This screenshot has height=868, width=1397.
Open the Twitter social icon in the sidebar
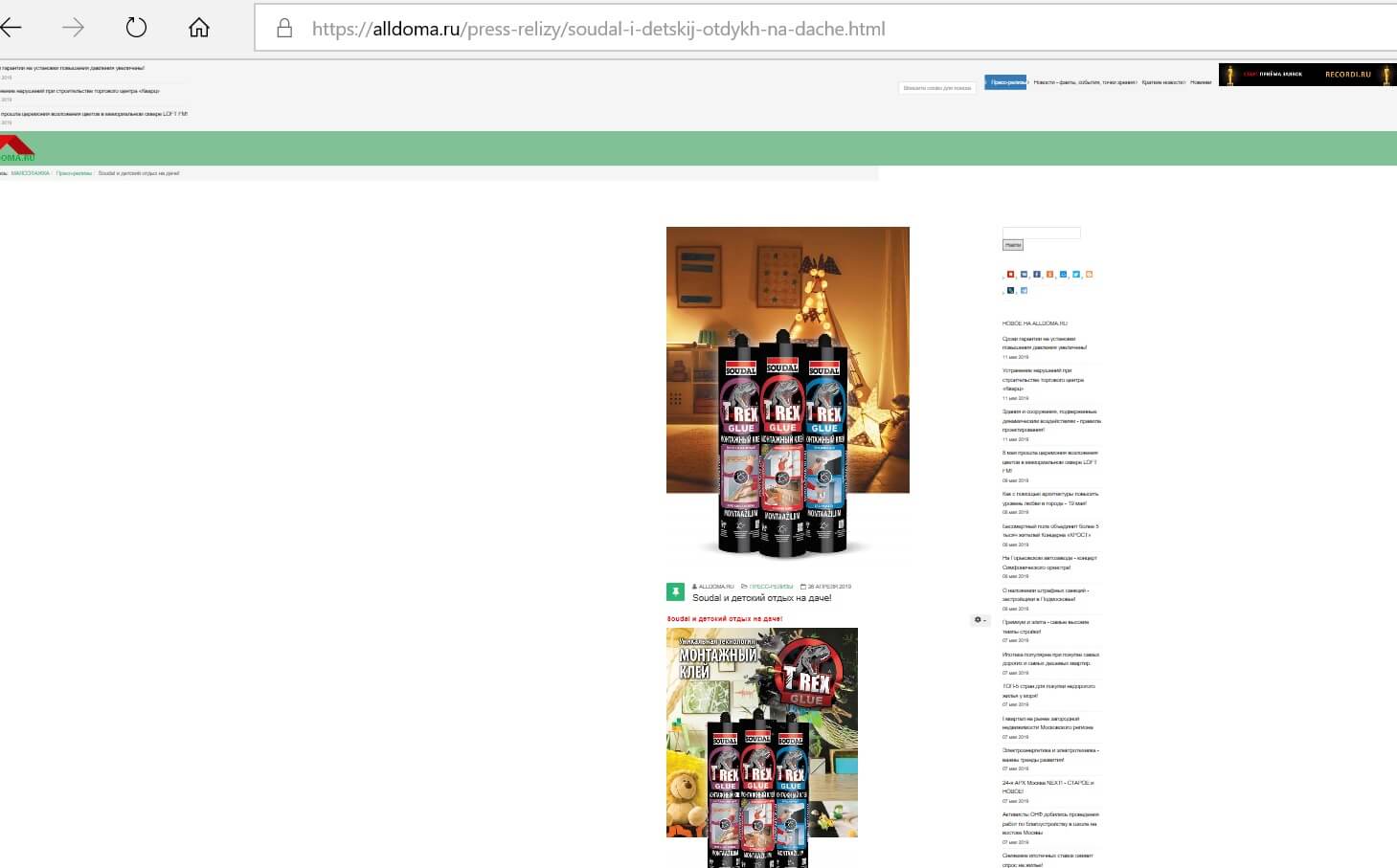click(x=1076, y=275)
